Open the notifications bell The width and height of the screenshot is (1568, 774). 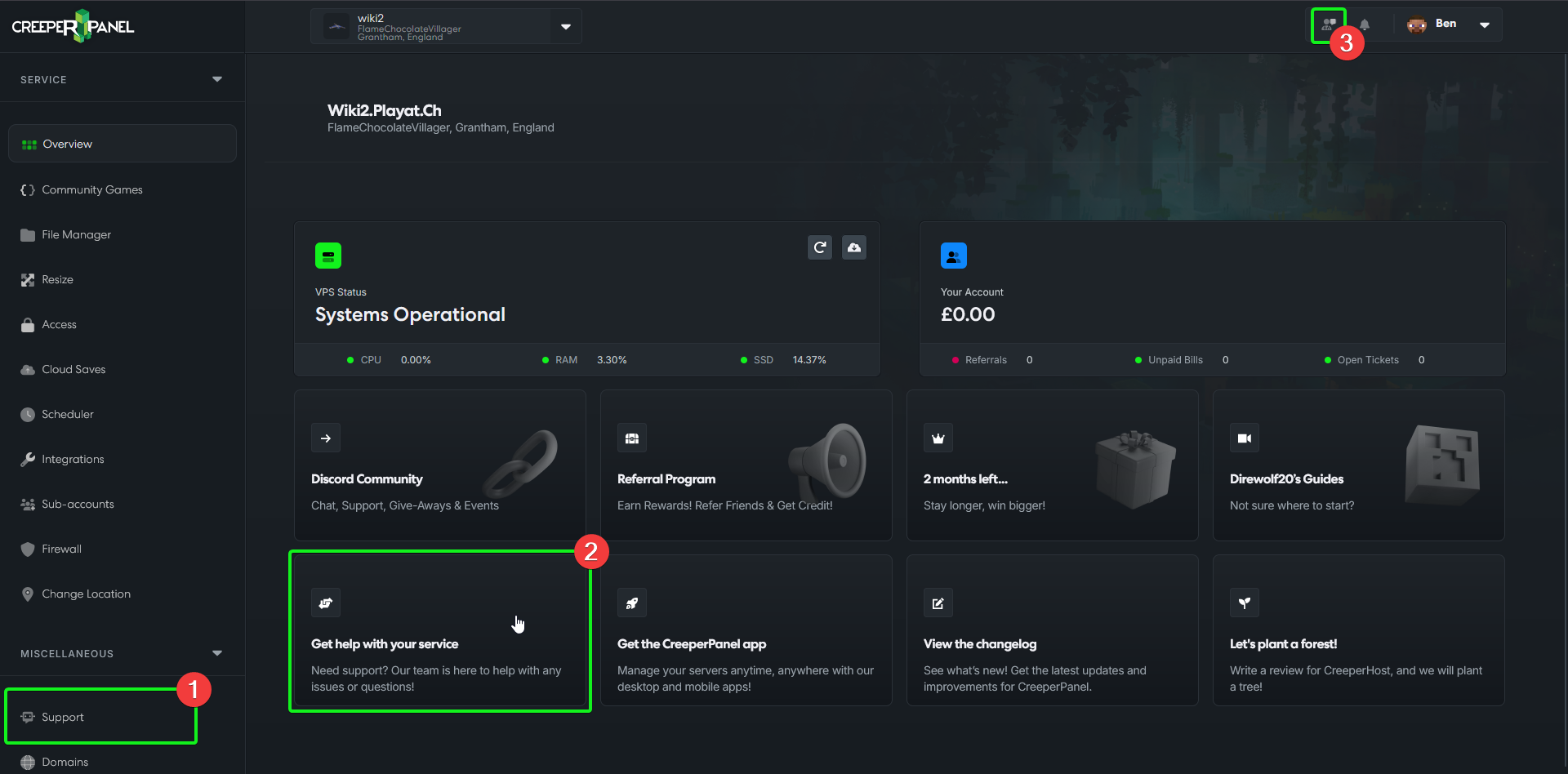pyautogui.click(x=1365, y=24)
